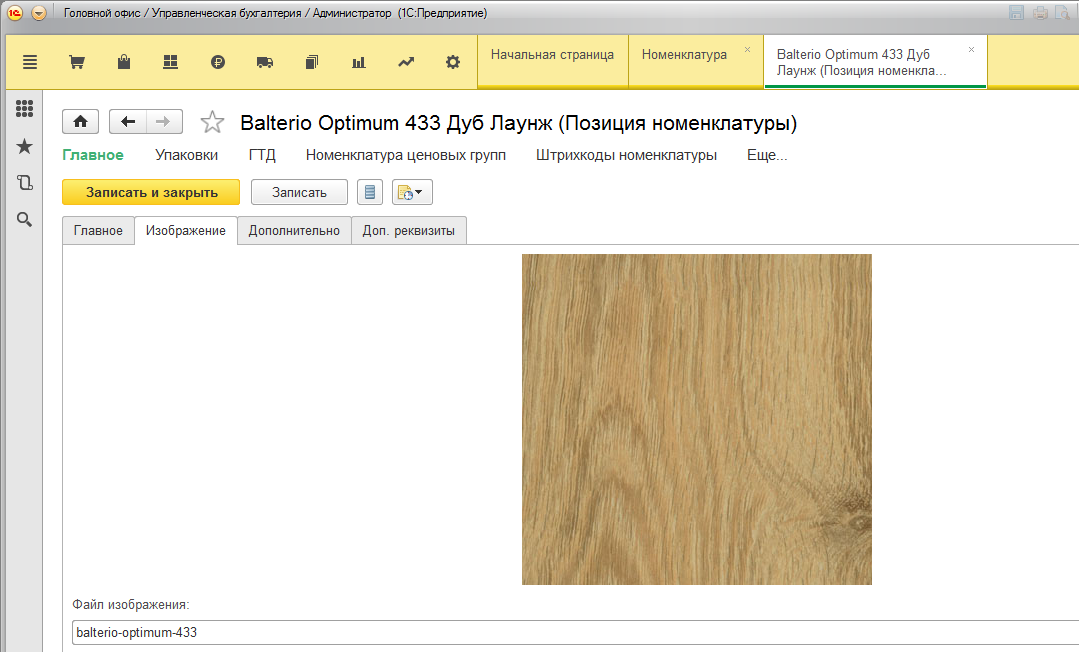Click the Файл изображения input field
The height and width of the screenshot is (652, 1079).
click(x=575, y=632)
